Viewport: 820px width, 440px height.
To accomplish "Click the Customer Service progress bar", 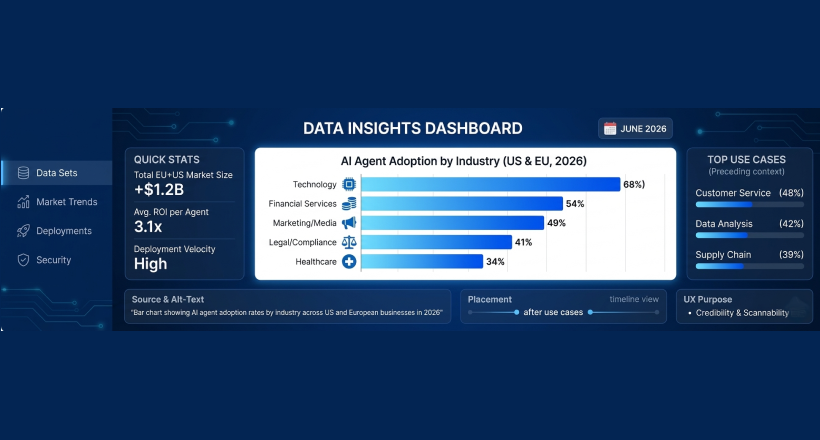I will (x=749, y=205).
